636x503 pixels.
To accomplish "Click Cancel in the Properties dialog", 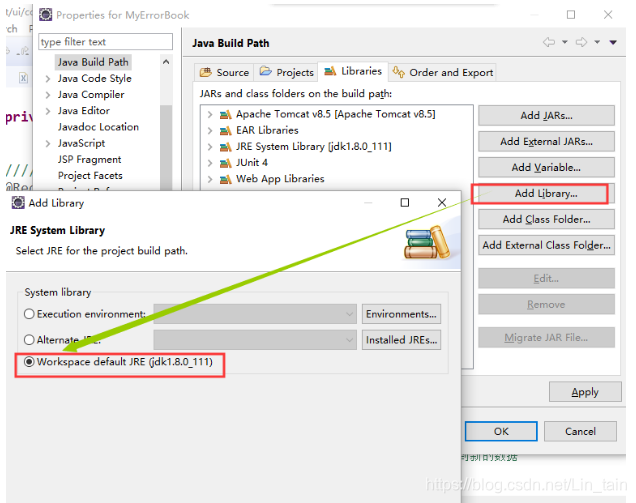I will (580, 431).
